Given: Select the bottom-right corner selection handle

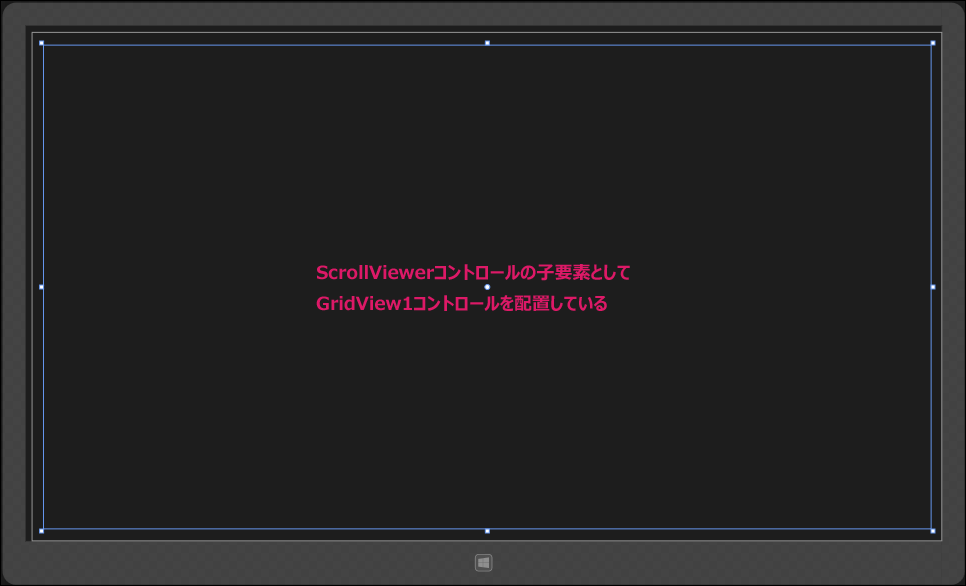Looking at the screenshot, I should 933,531.
